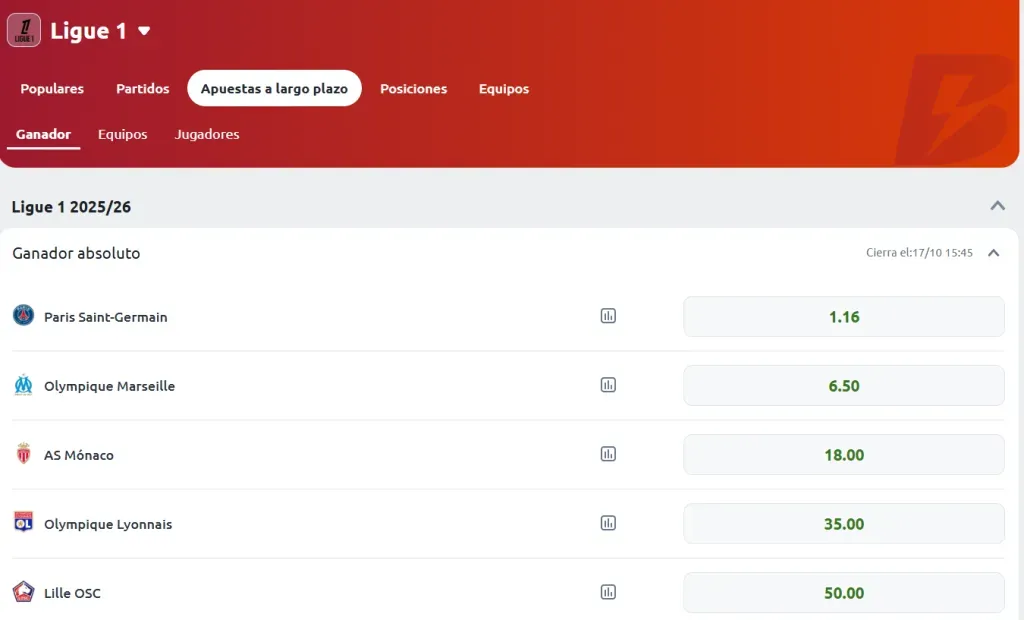Open statistics icon for Paris Saint-Germain

(x=608, y=315)
